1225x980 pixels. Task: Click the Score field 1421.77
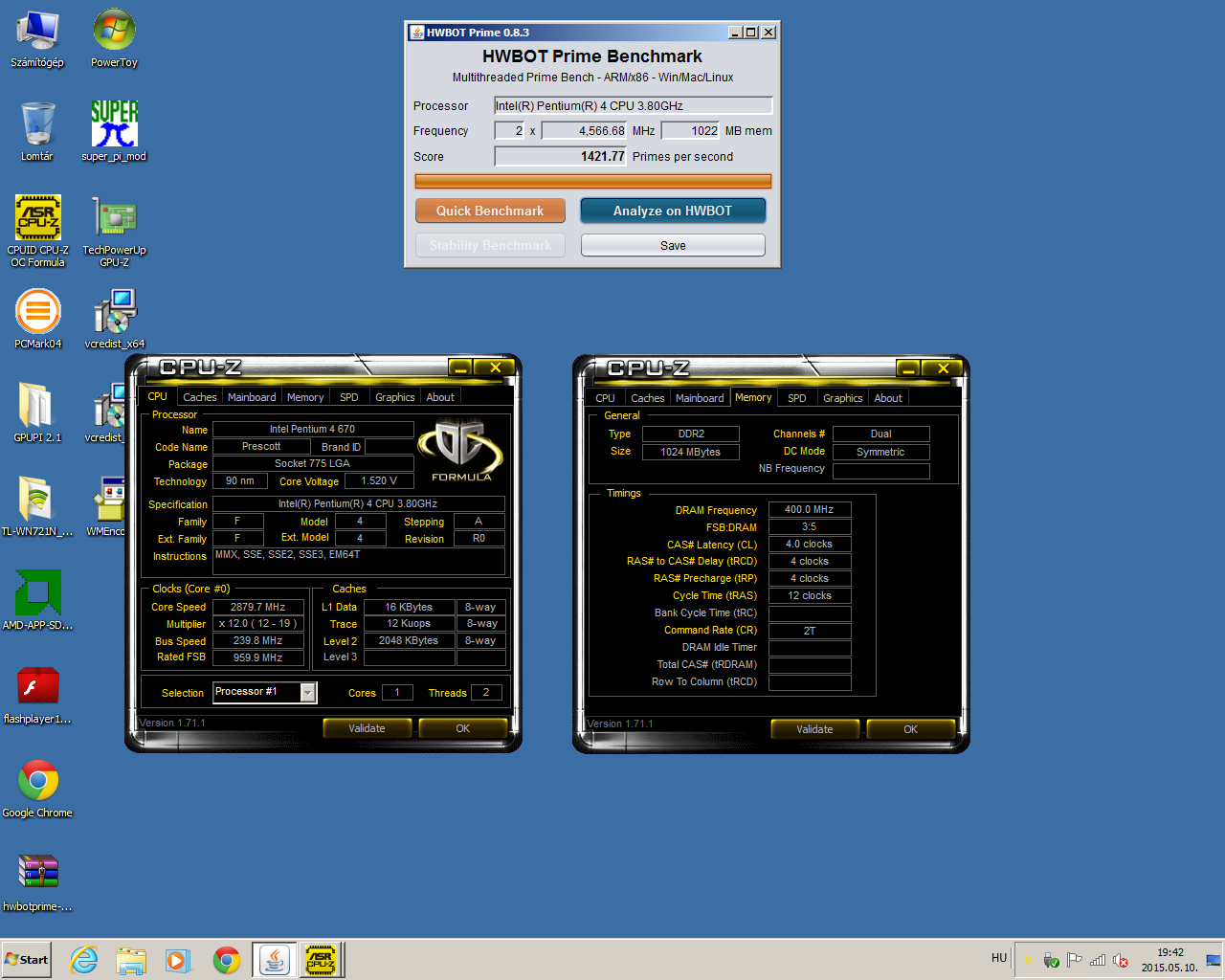pos(561,156)
